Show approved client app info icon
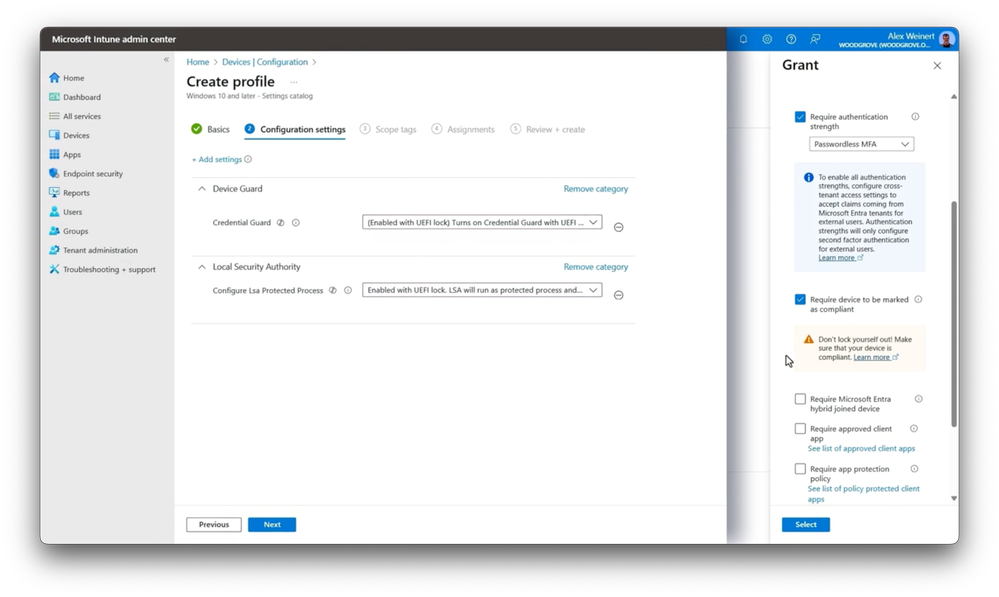 click(x=914, y=429)
